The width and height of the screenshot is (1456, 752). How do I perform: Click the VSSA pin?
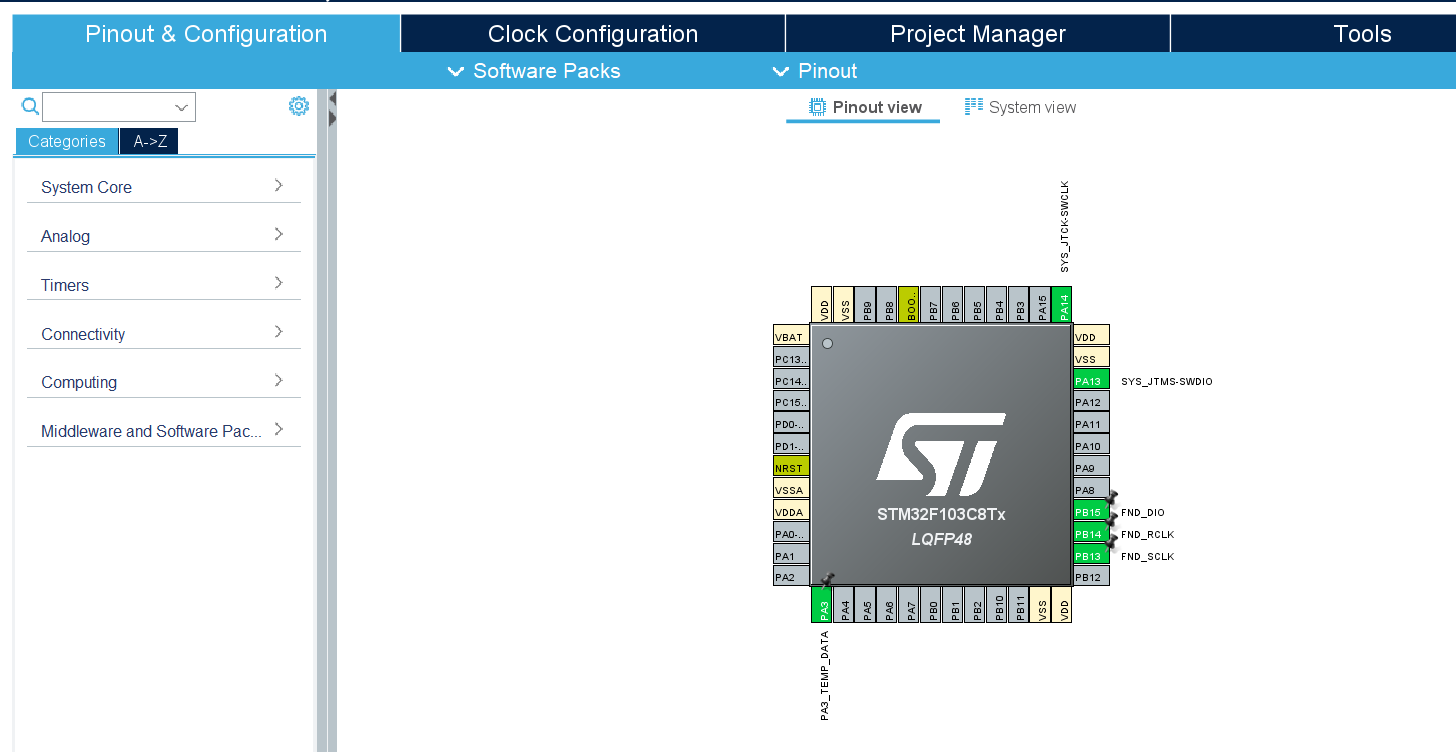792,490
